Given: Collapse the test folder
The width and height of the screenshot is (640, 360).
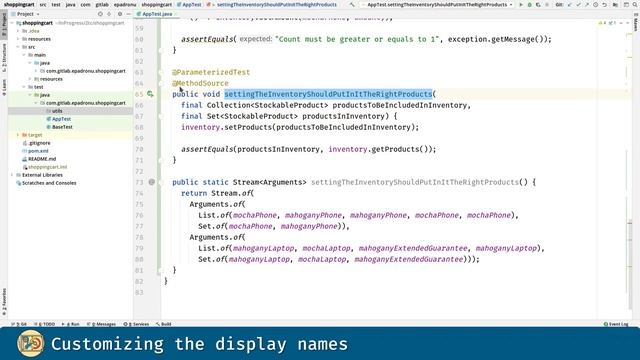Looking at the screenshot, I should tap(24, 87).
